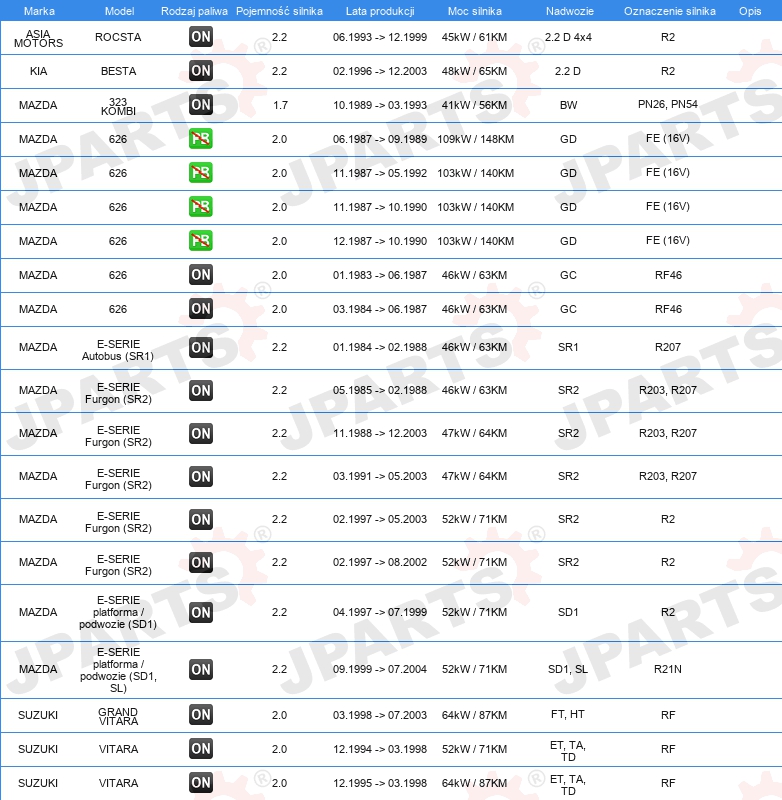Click date range 06.1987 -> 09.1989
782x800 pixels.
[380, 139]
